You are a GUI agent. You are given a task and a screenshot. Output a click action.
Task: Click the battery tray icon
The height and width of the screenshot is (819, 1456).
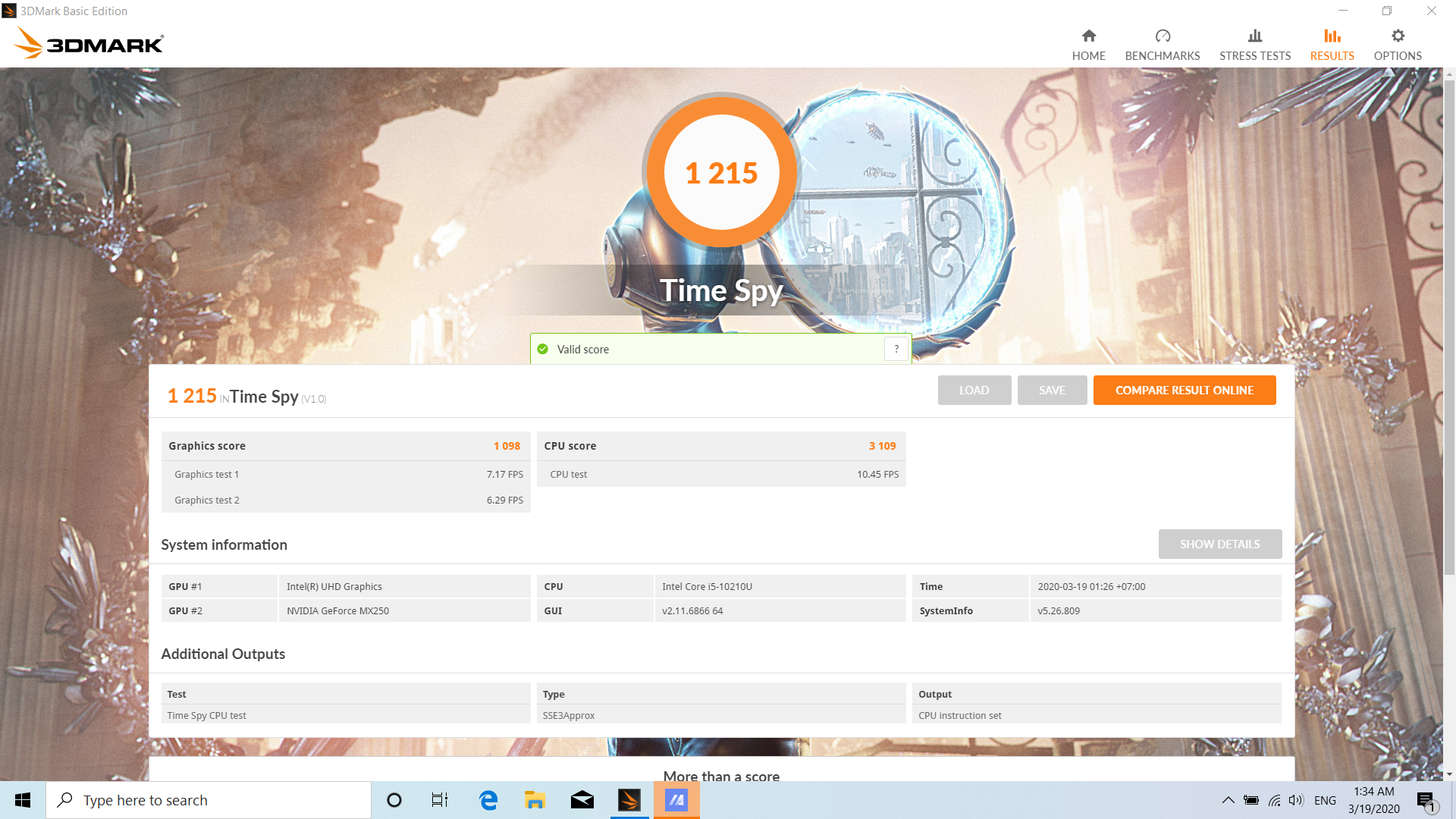(1251, 800)
